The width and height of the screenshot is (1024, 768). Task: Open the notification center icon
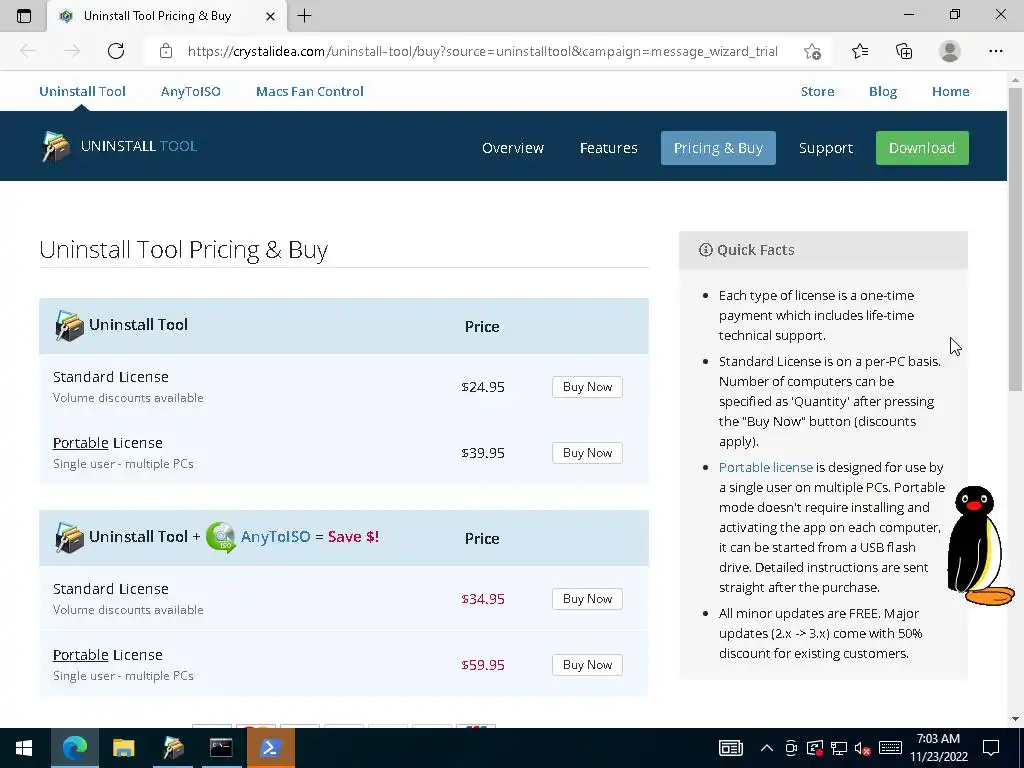coord(991,748)
